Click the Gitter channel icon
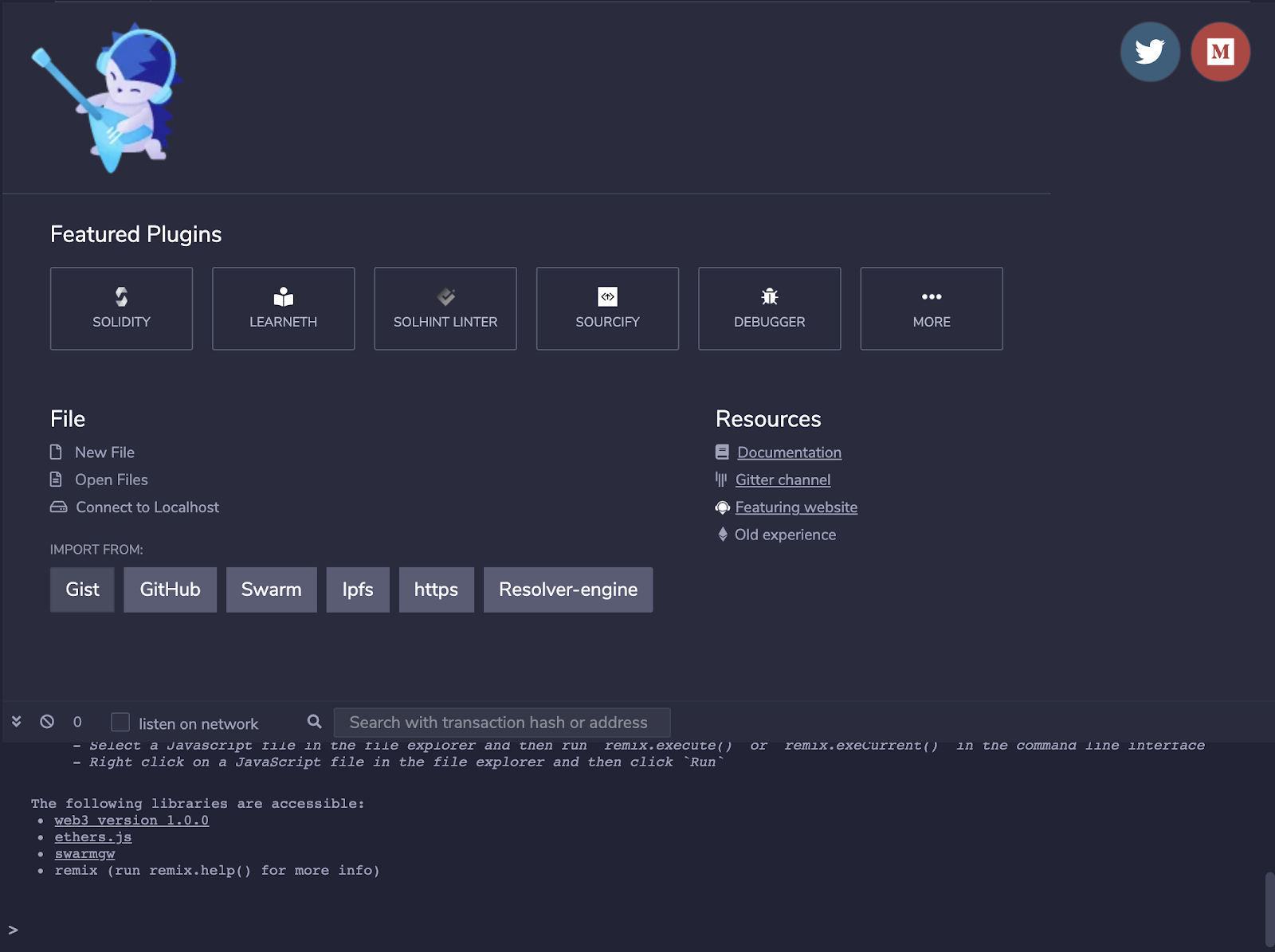The height and width of the screenshot is (952, 1275). pos(721,480)
